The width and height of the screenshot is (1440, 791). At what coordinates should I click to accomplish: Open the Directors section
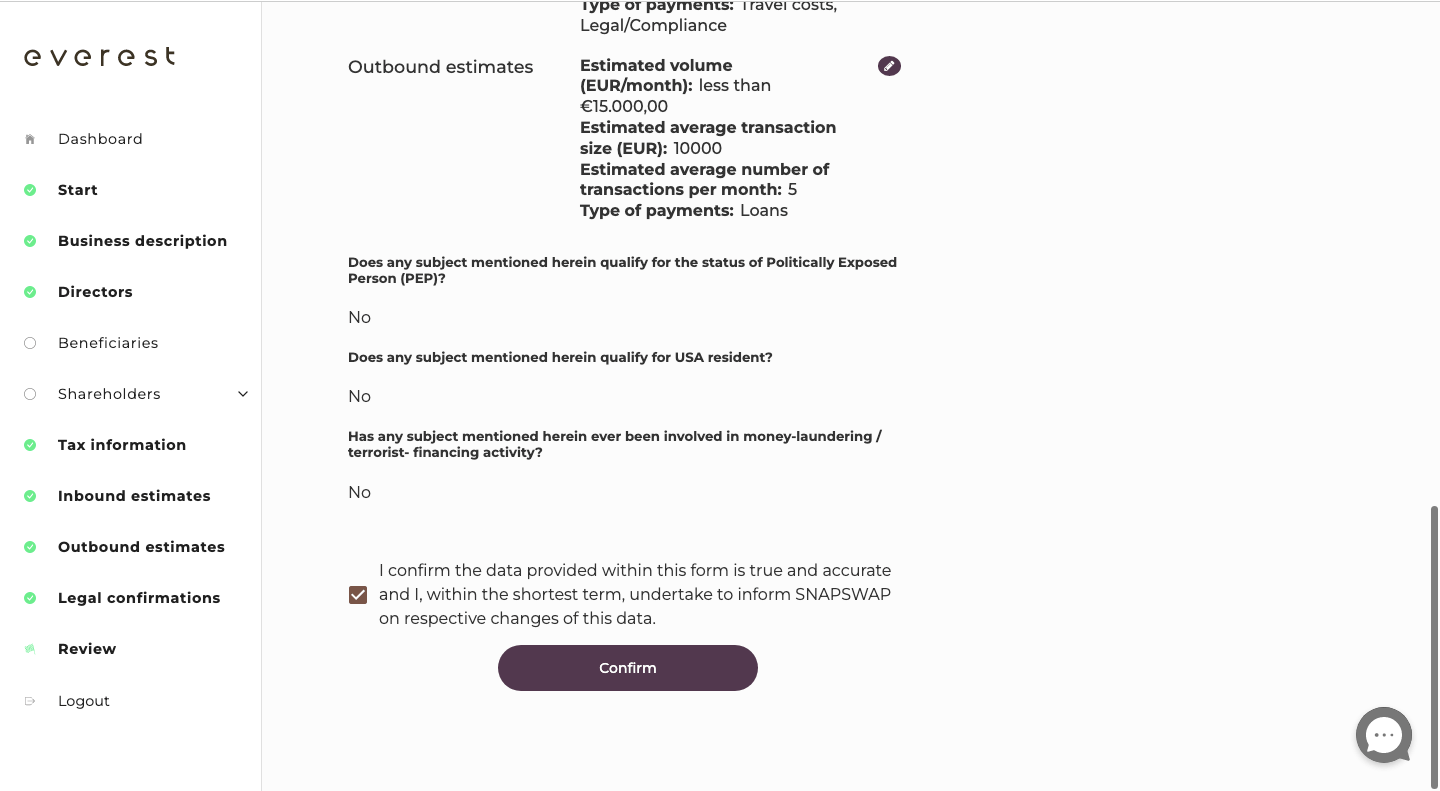tap(95, 291)
